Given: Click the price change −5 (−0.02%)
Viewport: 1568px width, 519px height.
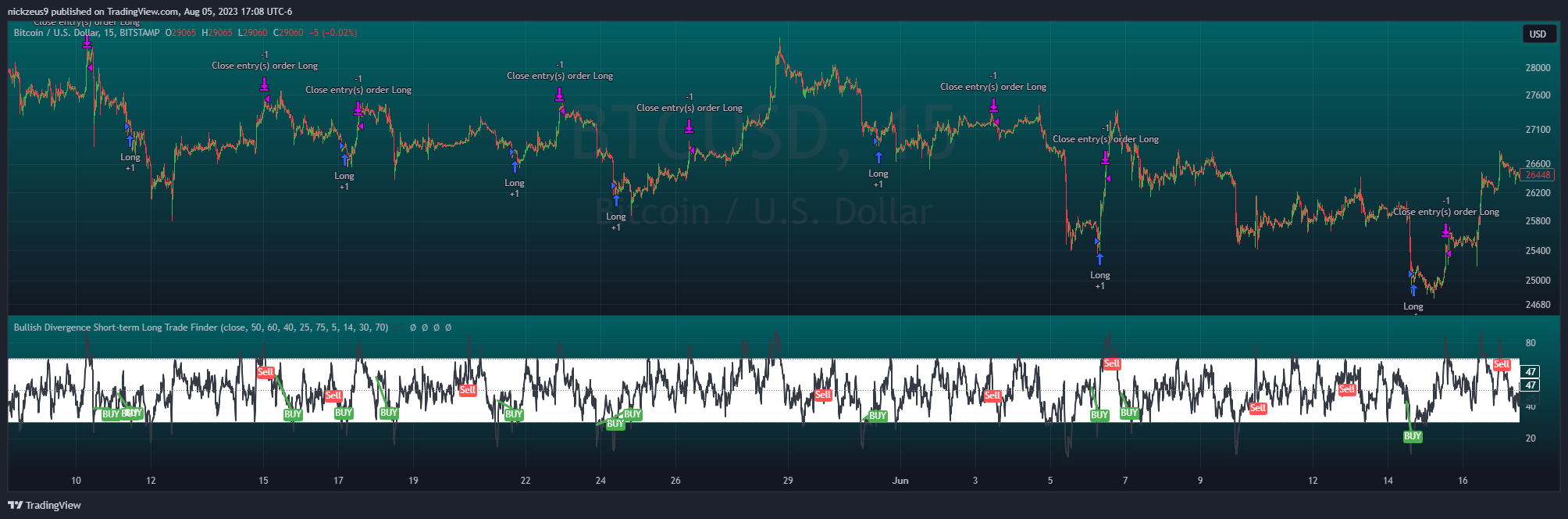Looking at the screenshot, I should click(333, 33).
